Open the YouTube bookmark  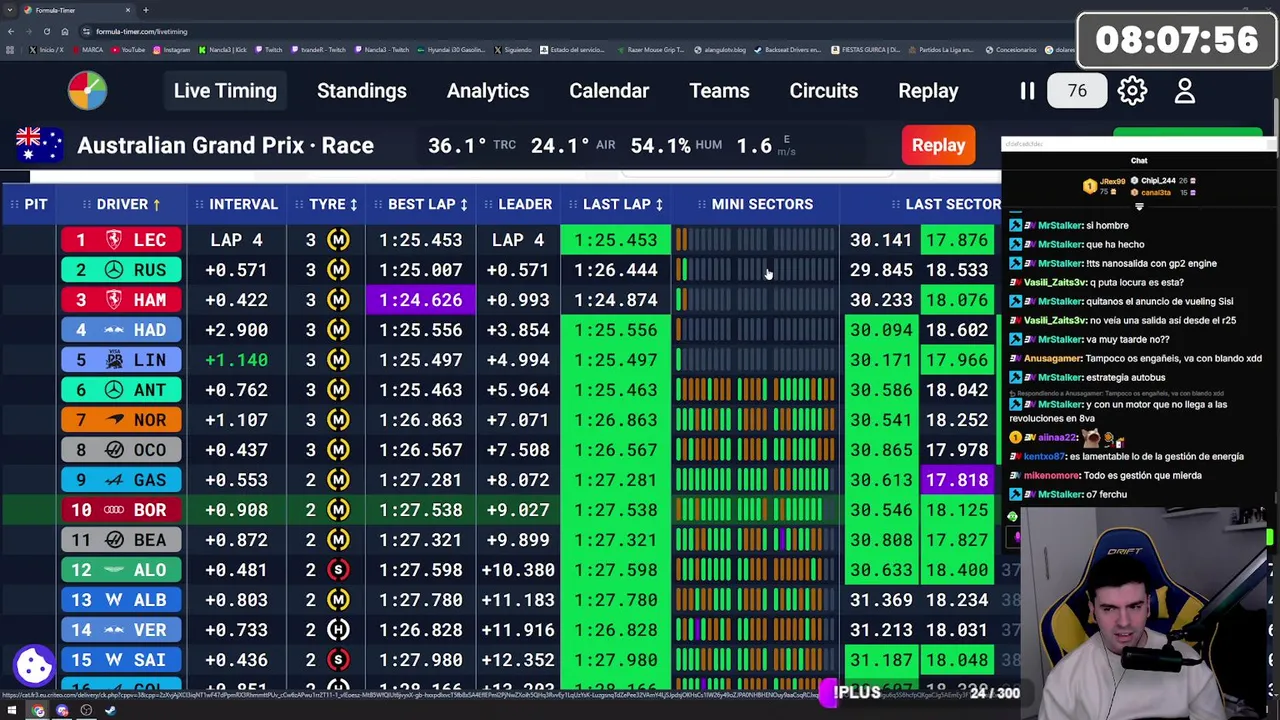click(x=127, y=50)
